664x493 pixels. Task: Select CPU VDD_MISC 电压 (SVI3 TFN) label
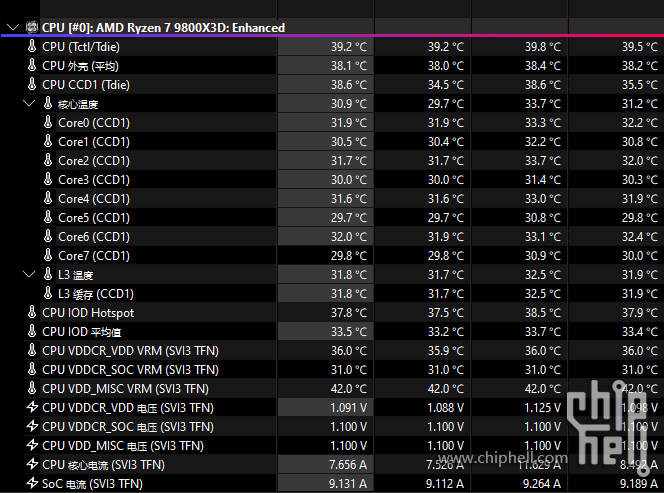point(123,446)
